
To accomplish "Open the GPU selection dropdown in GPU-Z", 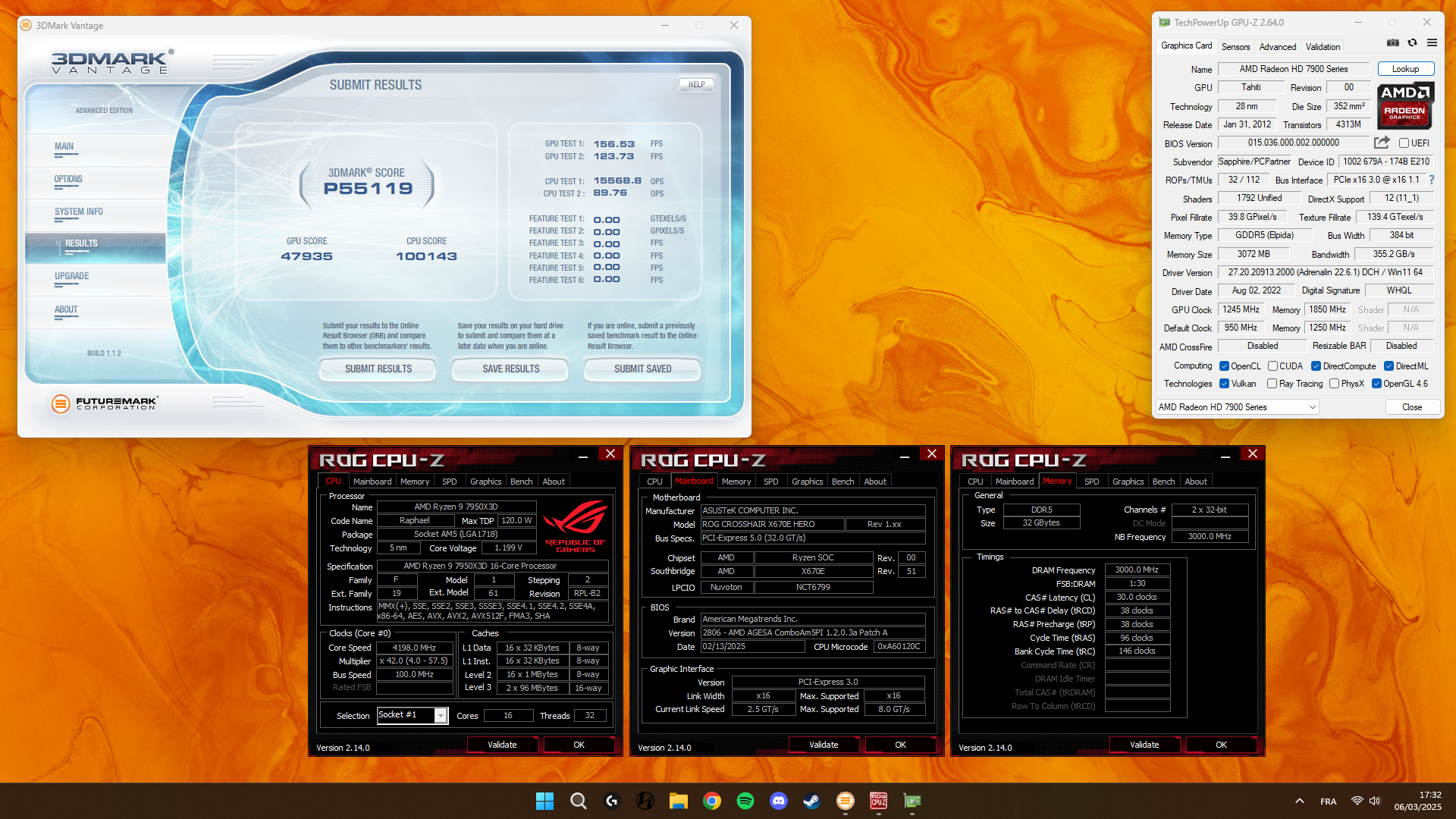I will pyautogui.click(x=1237, y=407).
